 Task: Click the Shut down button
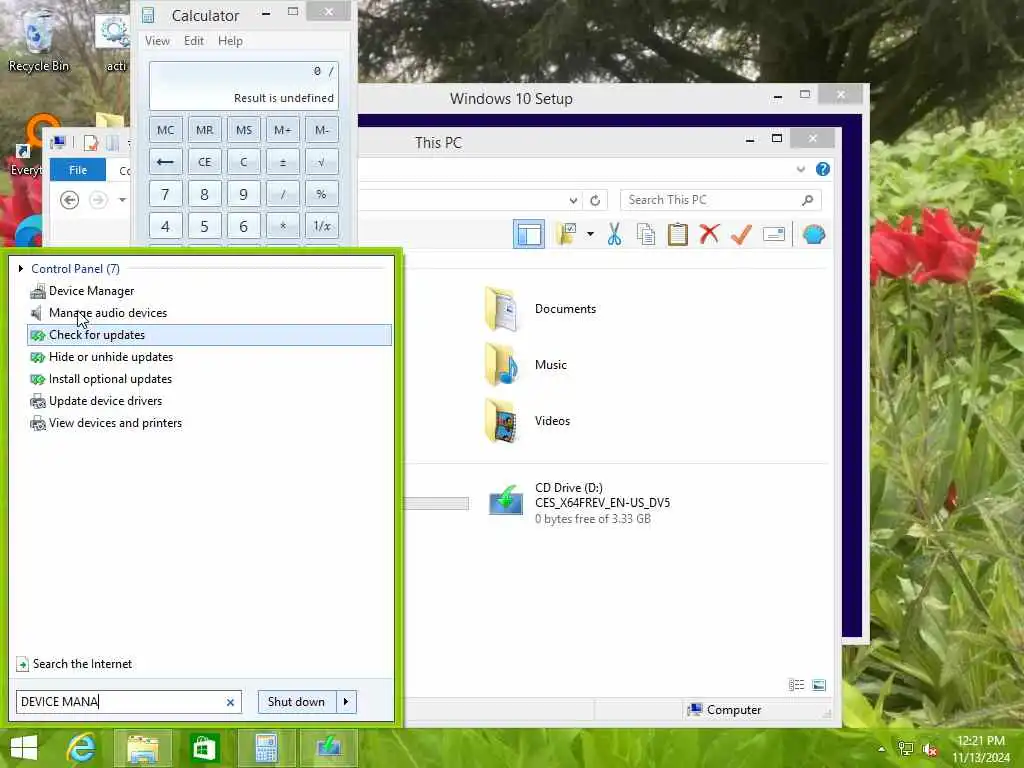click(x=296, y=702)
